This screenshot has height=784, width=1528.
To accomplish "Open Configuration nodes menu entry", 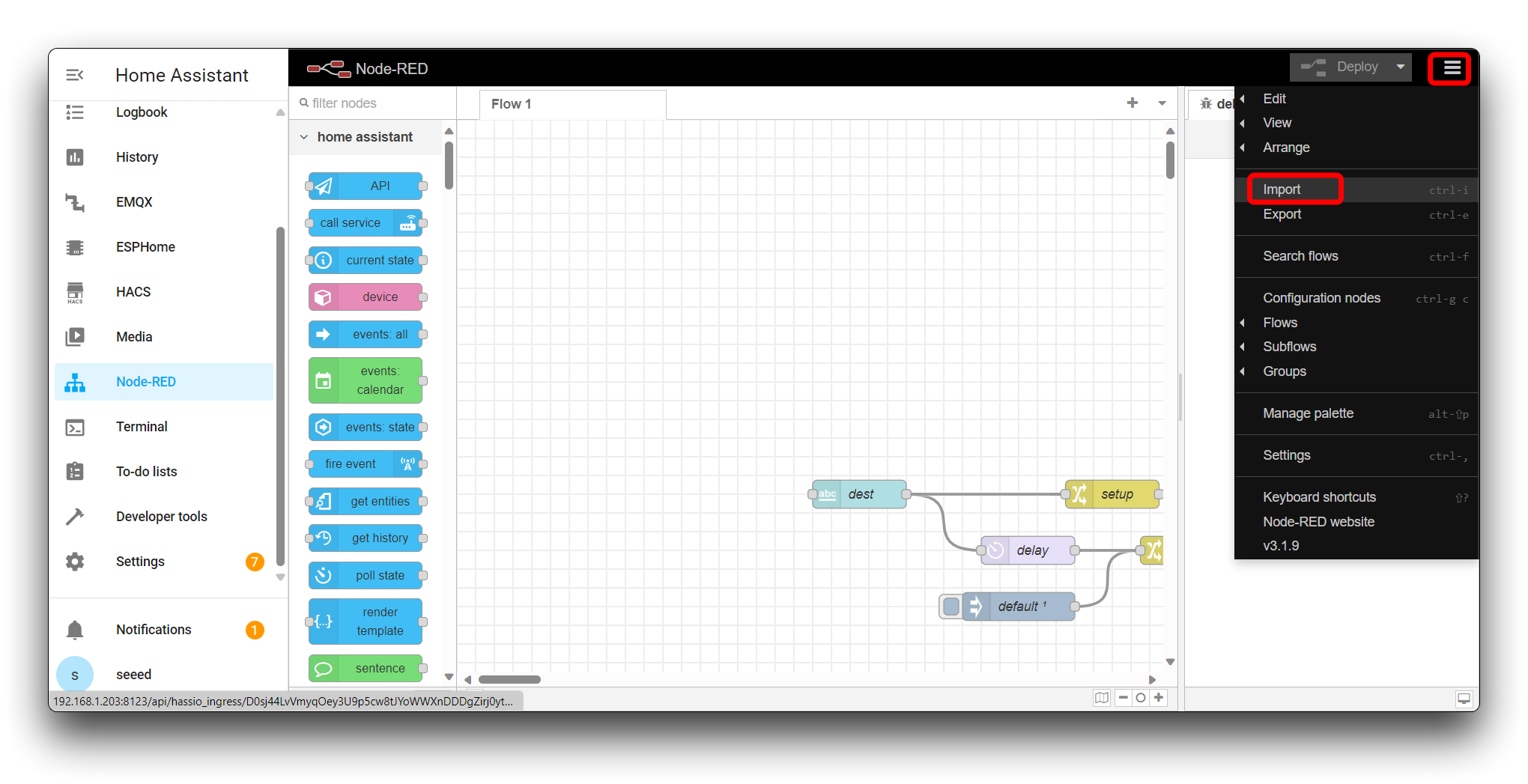I will (x=1356, y=298).
